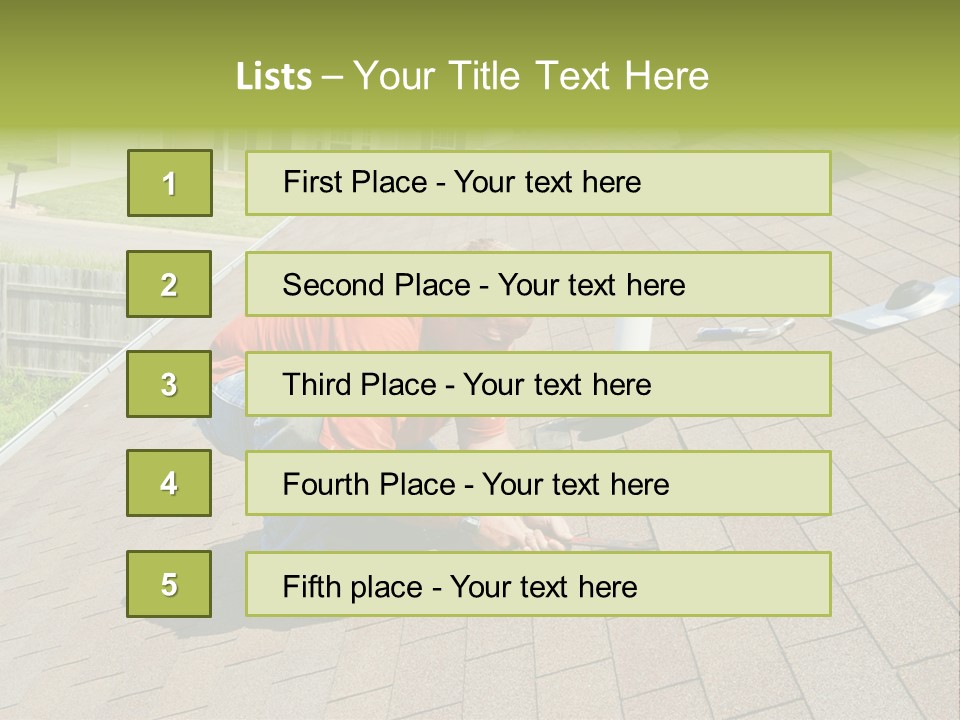
Task: Click the bold word Lists in title
Action: (273, 76)
